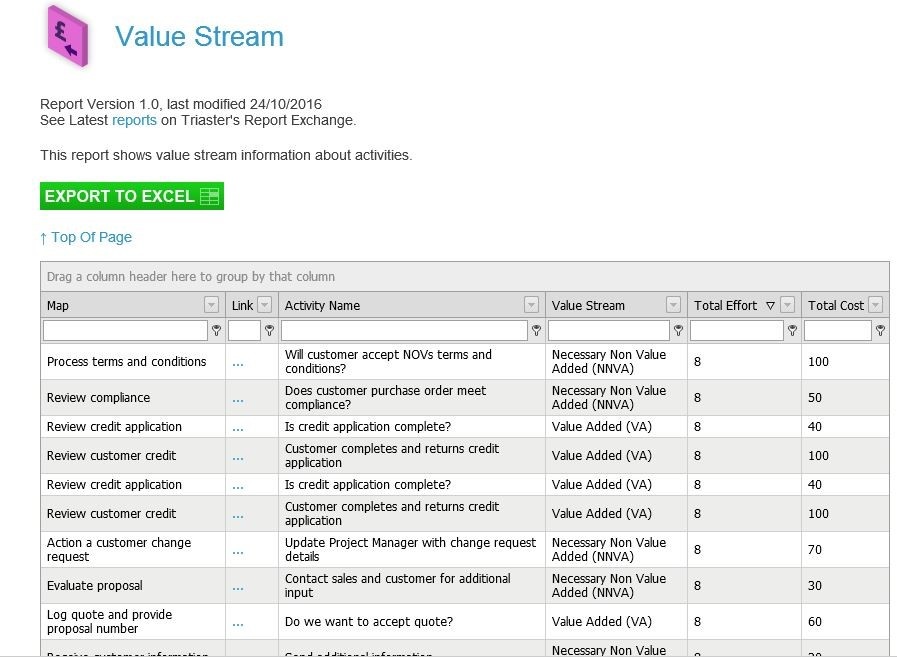
Task: Click the filter funnel icon for Link column
Action: 268,330
